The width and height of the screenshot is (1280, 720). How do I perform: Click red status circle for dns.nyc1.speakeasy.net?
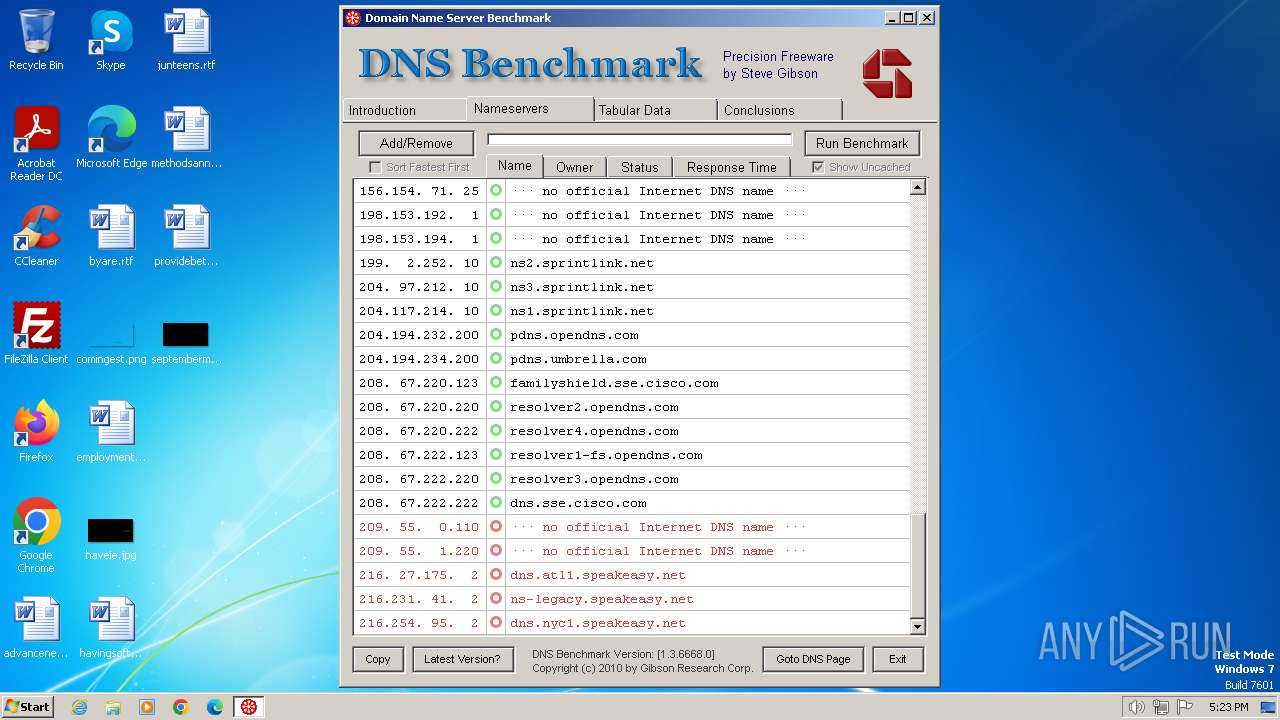click(x=496, y=623)
